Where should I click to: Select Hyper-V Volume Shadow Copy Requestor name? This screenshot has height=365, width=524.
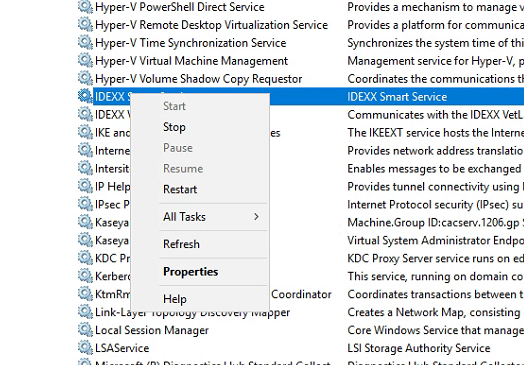(x=199, y=79)
